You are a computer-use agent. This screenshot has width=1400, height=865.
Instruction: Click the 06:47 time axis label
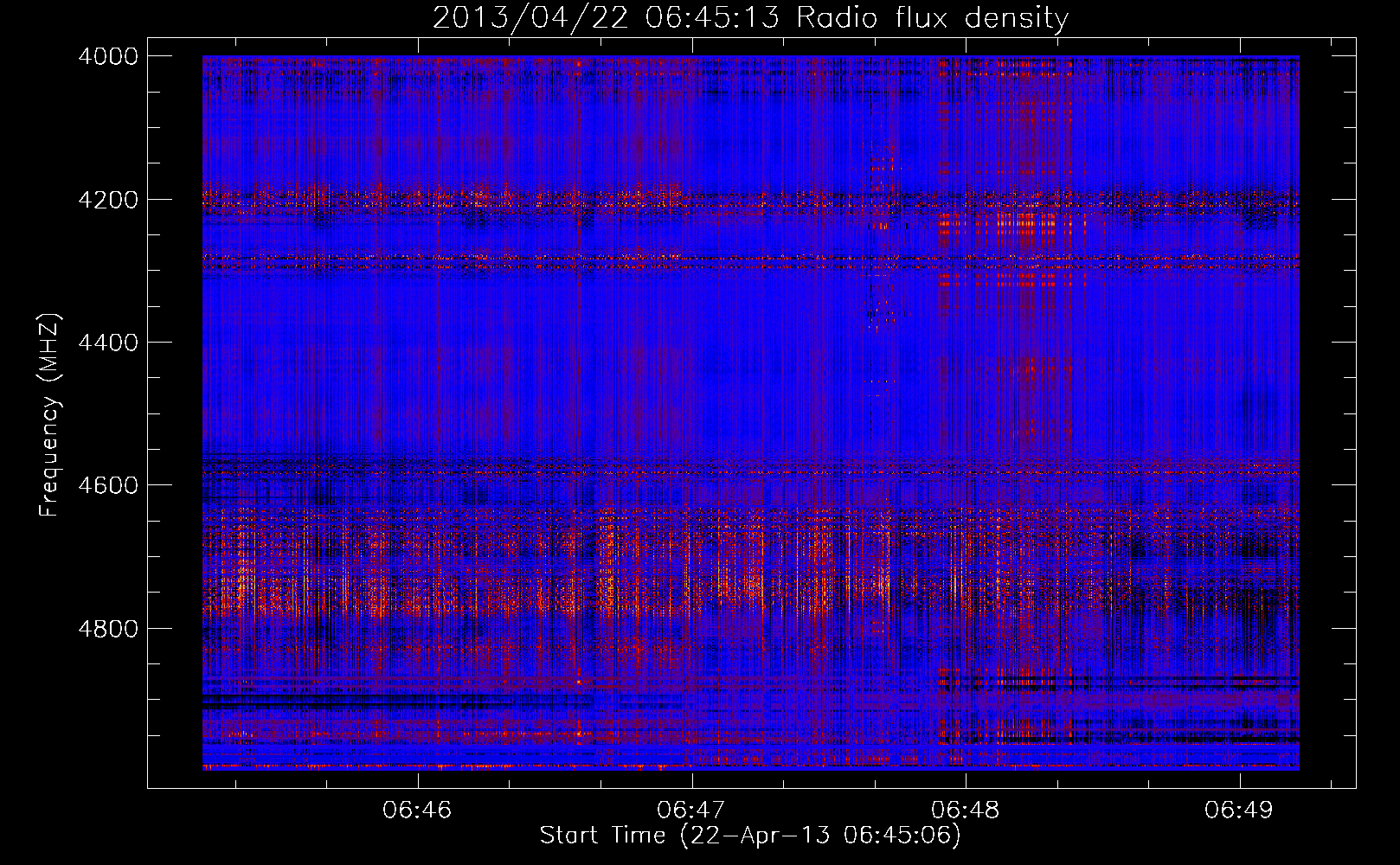point(690,811)
